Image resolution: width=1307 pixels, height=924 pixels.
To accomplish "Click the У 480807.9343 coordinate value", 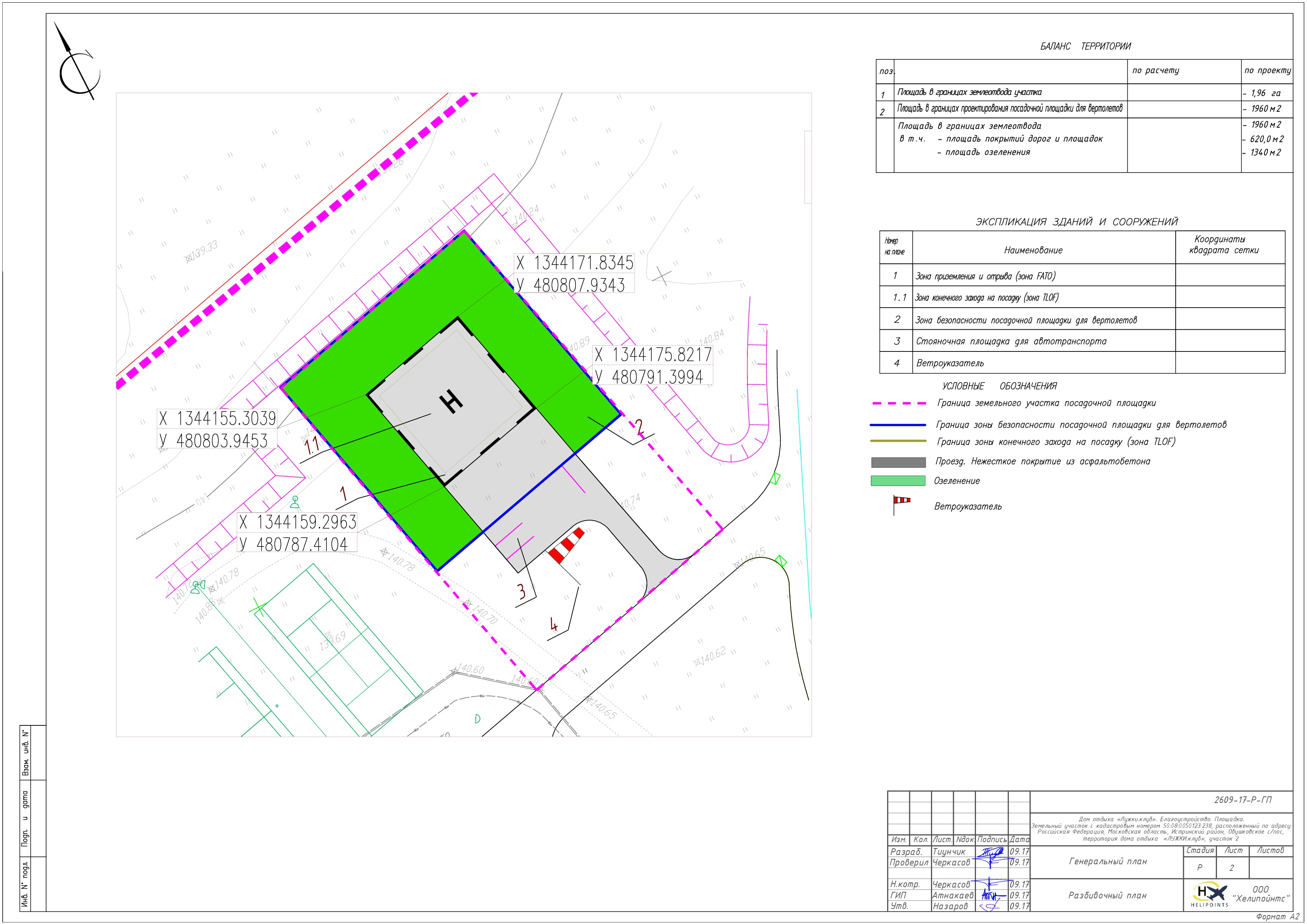I will point(571,284).
